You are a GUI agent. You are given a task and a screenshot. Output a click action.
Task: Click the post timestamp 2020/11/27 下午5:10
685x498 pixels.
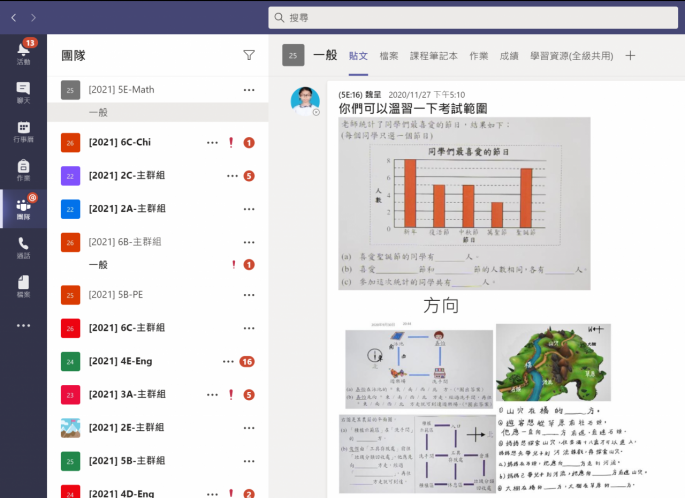pyautogui.click(x=427, y=95)
